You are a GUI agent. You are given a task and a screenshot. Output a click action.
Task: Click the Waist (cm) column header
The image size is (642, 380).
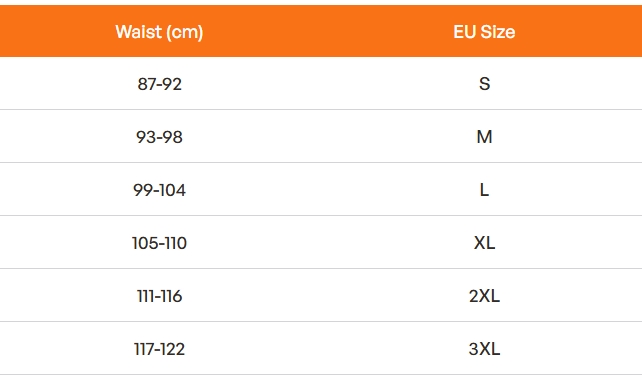tap(159, 32)
